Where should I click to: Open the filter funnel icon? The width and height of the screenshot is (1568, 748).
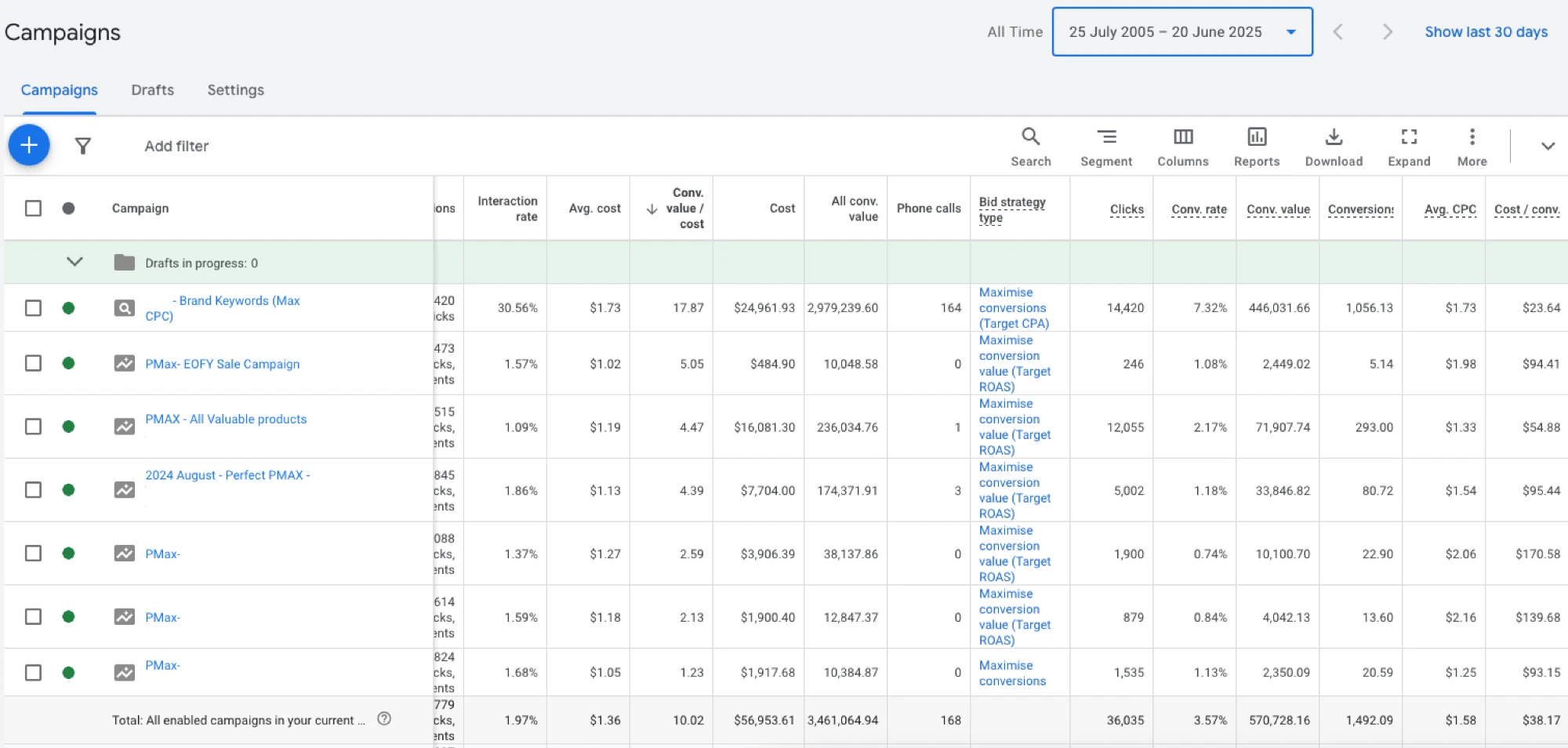(83, 146)
